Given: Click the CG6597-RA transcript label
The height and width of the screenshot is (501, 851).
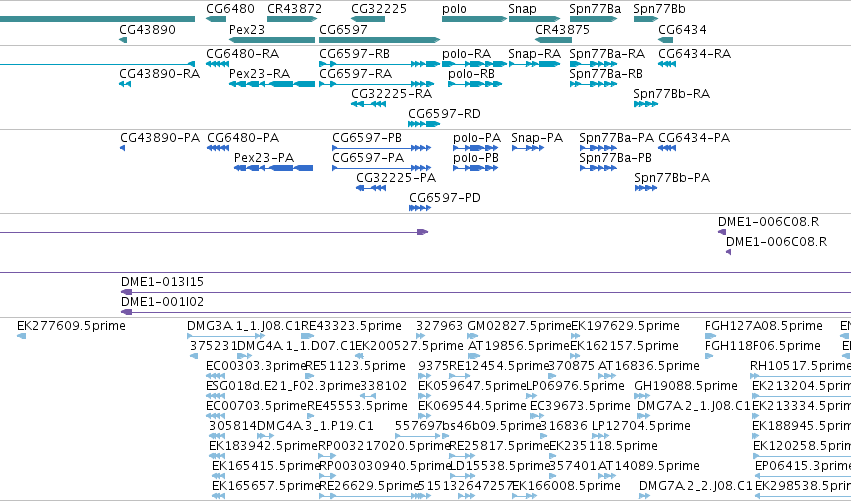Looking at the screenshot, I should 355,74.
